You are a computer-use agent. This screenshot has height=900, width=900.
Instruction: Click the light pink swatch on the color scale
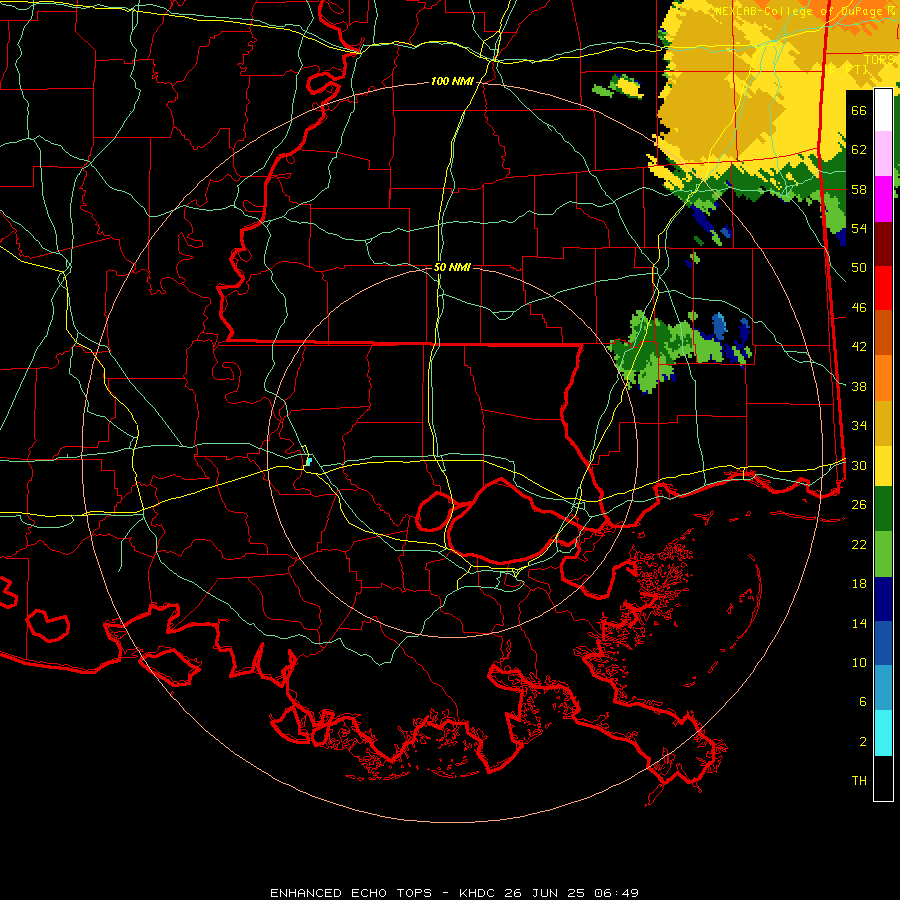click(883, 154)
